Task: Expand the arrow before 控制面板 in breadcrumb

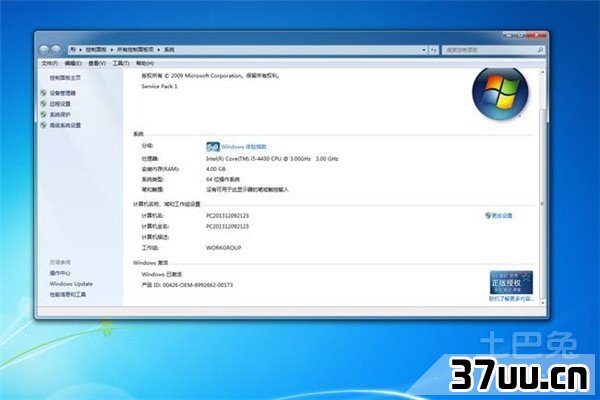Action: click(x=80, y=50)
